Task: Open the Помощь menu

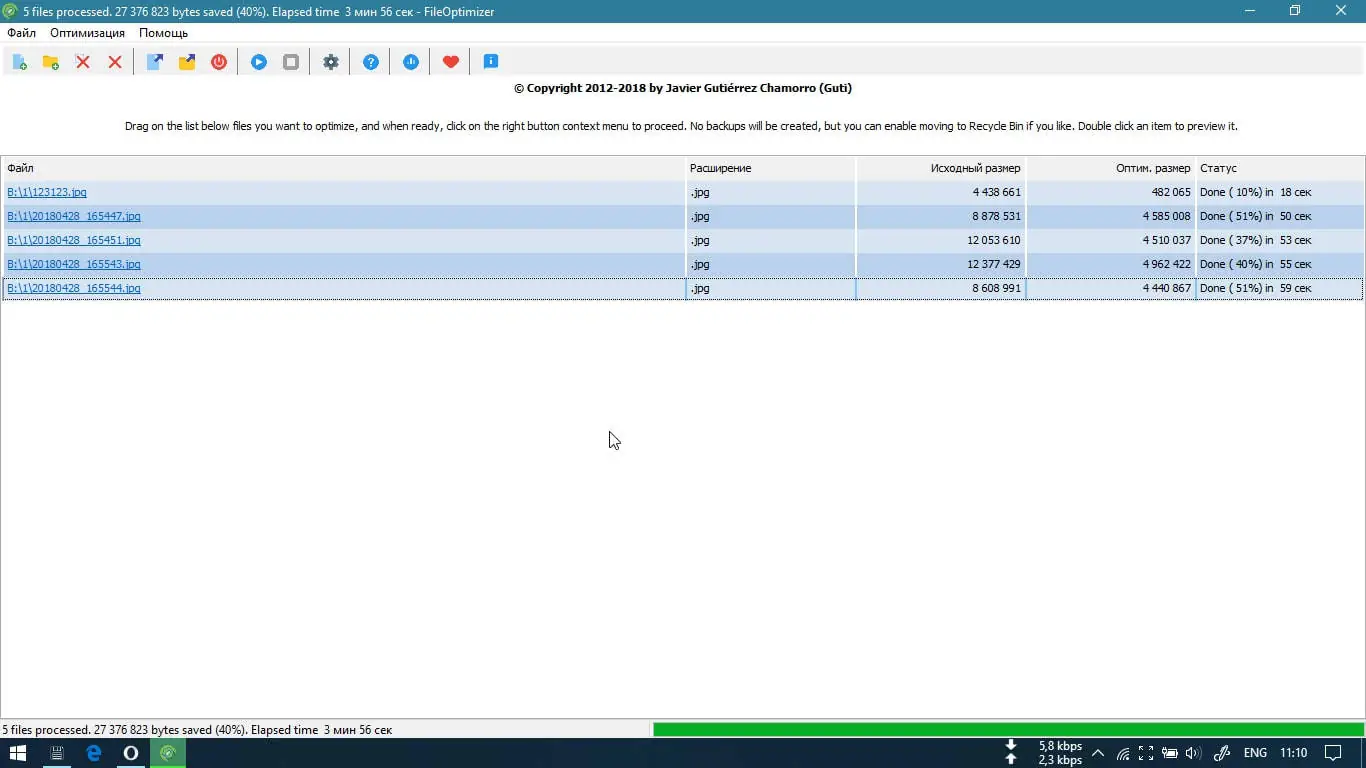Action: click(163, 33)
